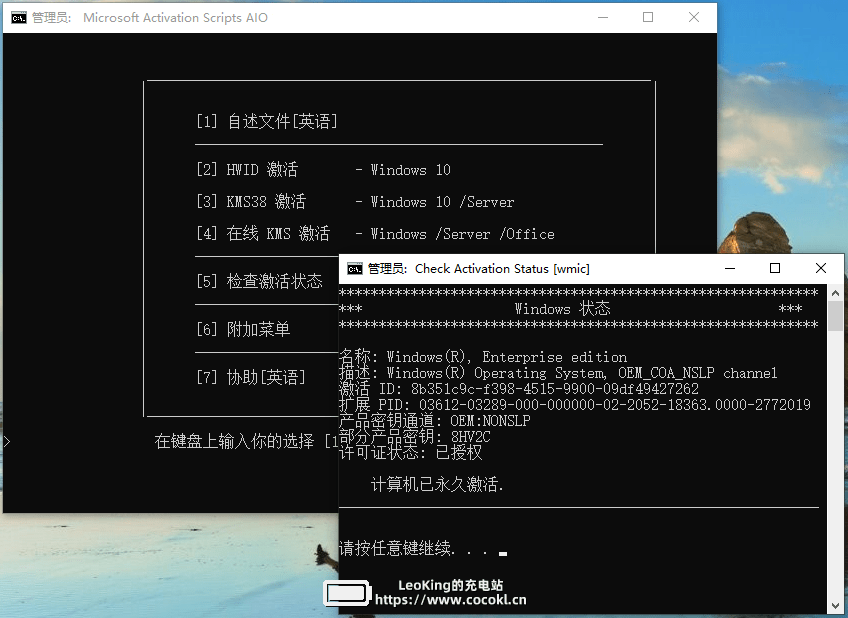Click the cmd icon in Check Activation Status title bar
The height and width of the screenshot is (618, 848).
pos(355,269)
